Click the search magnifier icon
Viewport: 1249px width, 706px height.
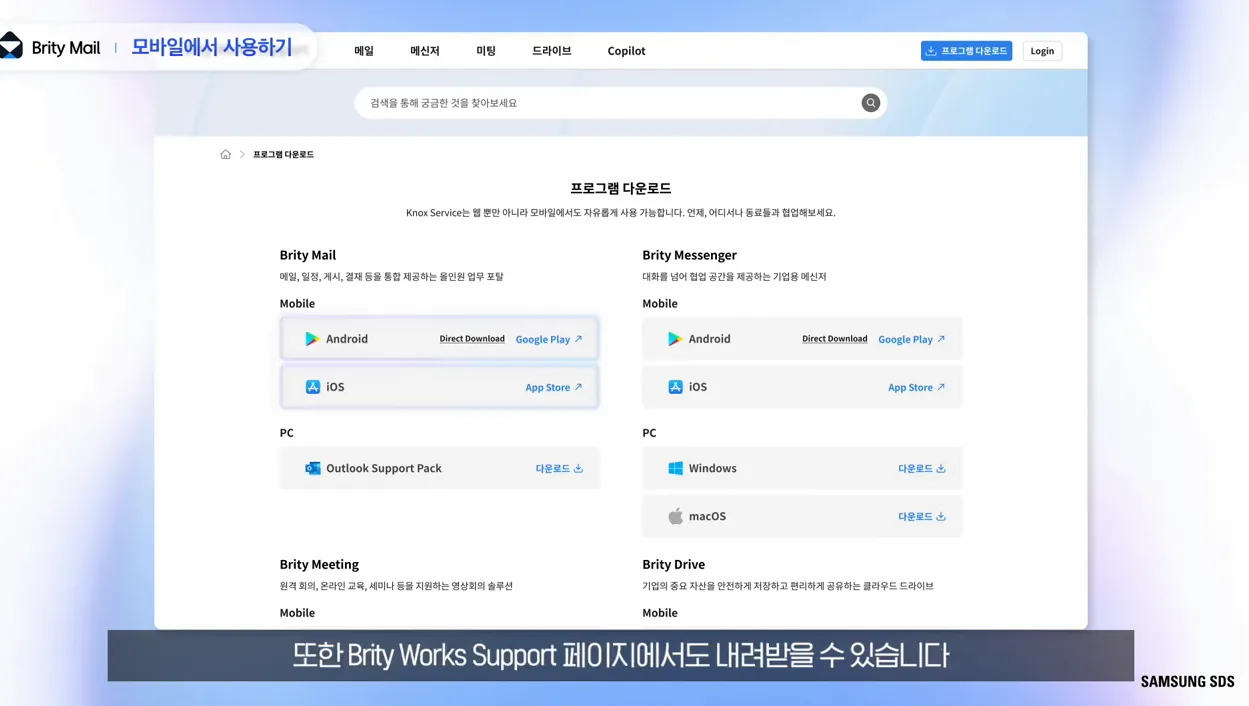[x=871, y=103]
